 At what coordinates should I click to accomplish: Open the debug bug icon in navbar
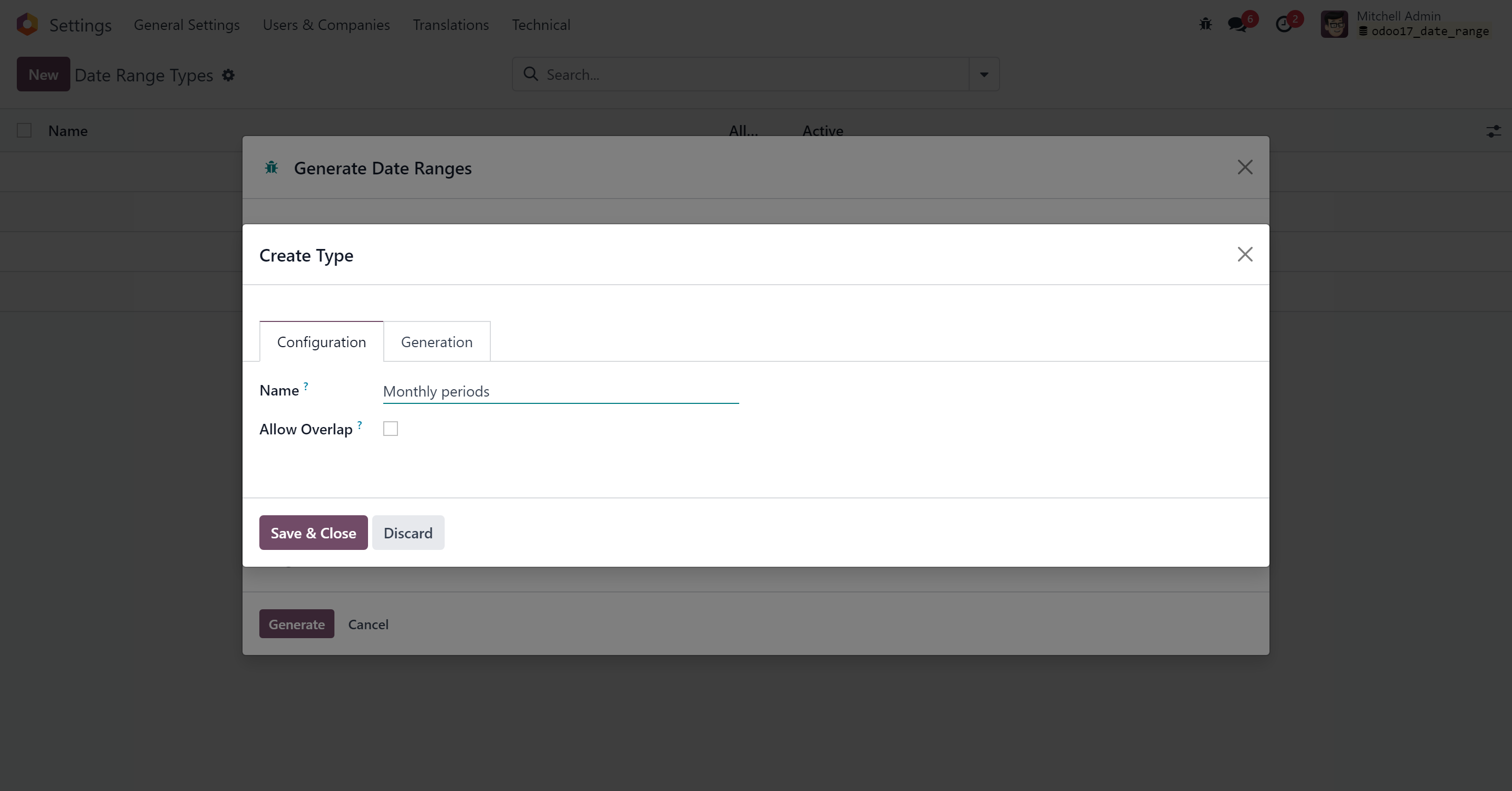pos(1205,25)
